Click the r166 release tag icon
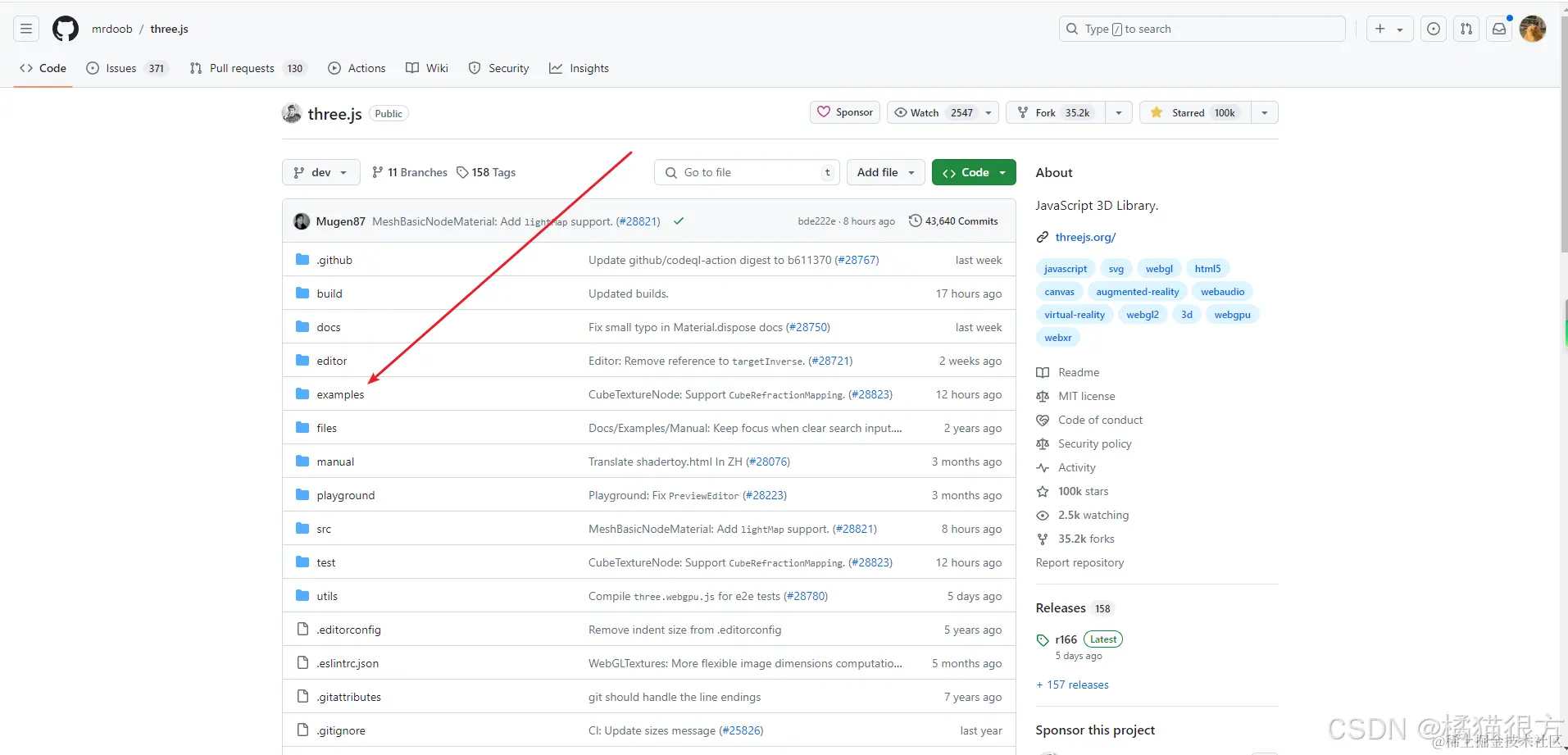1568x755 pixels. tap(1043, 640)
